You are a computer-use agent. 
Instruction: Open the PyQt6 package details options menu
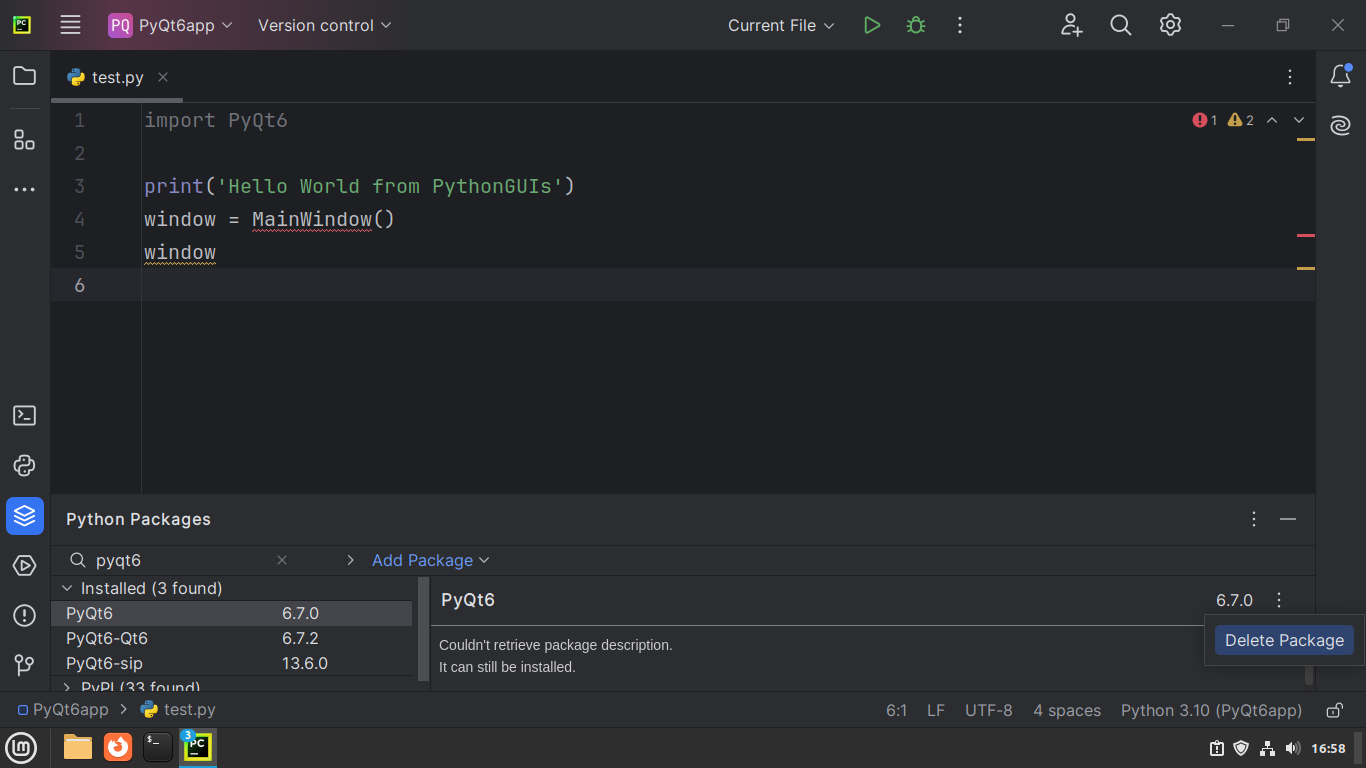(x=1279, y=600)
